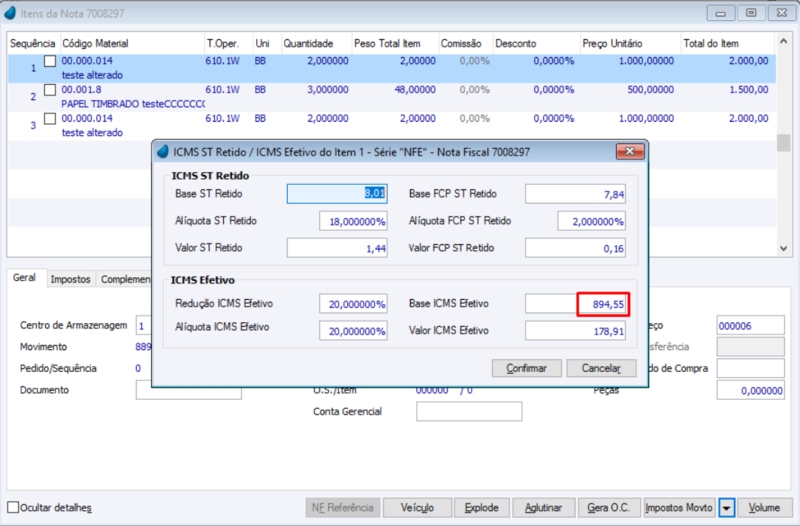This screenshot has width=800, height=526.
Task: Enable the Ocultar detalhes checkbox
Action: [x=13, y=507]
